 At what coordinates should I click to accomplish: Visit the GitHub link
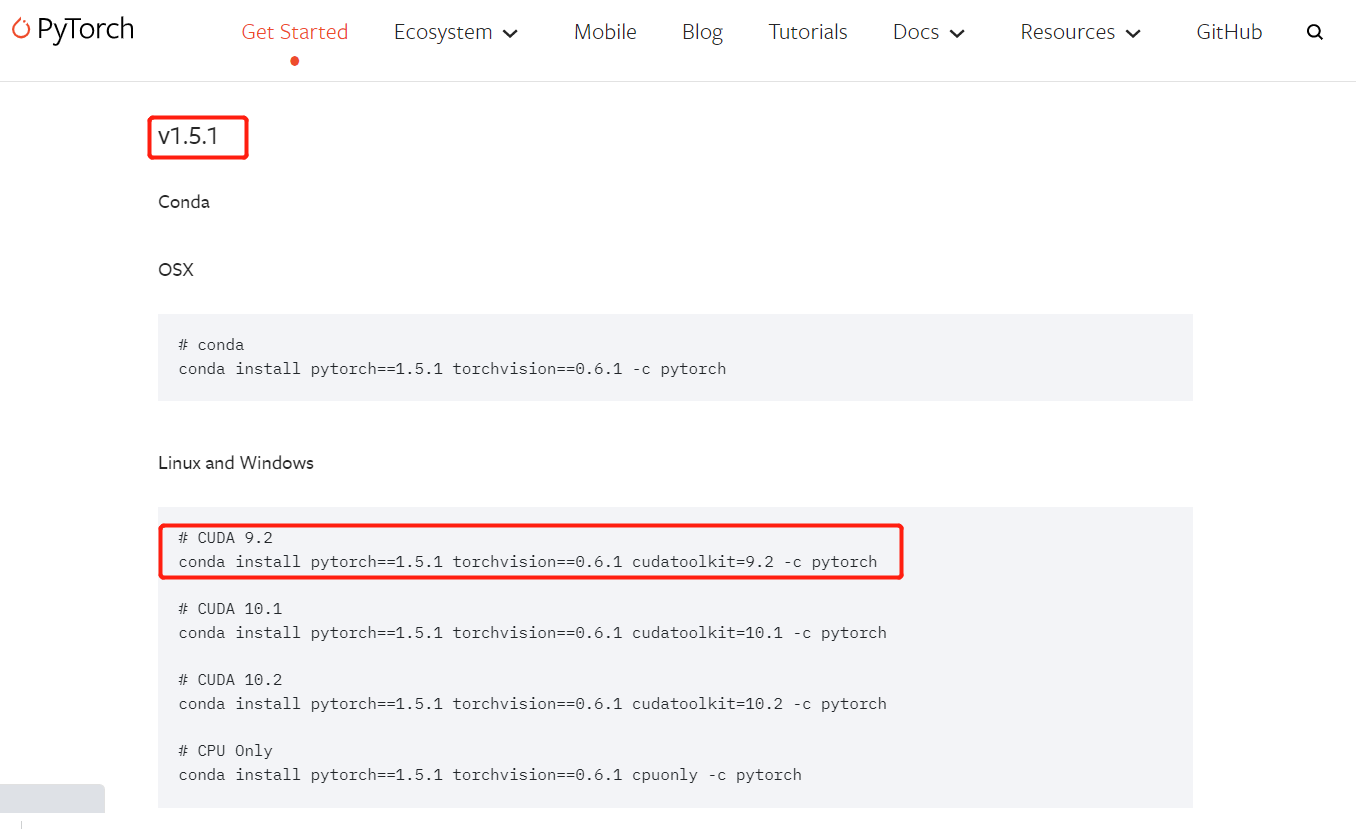click(1229, 32)
